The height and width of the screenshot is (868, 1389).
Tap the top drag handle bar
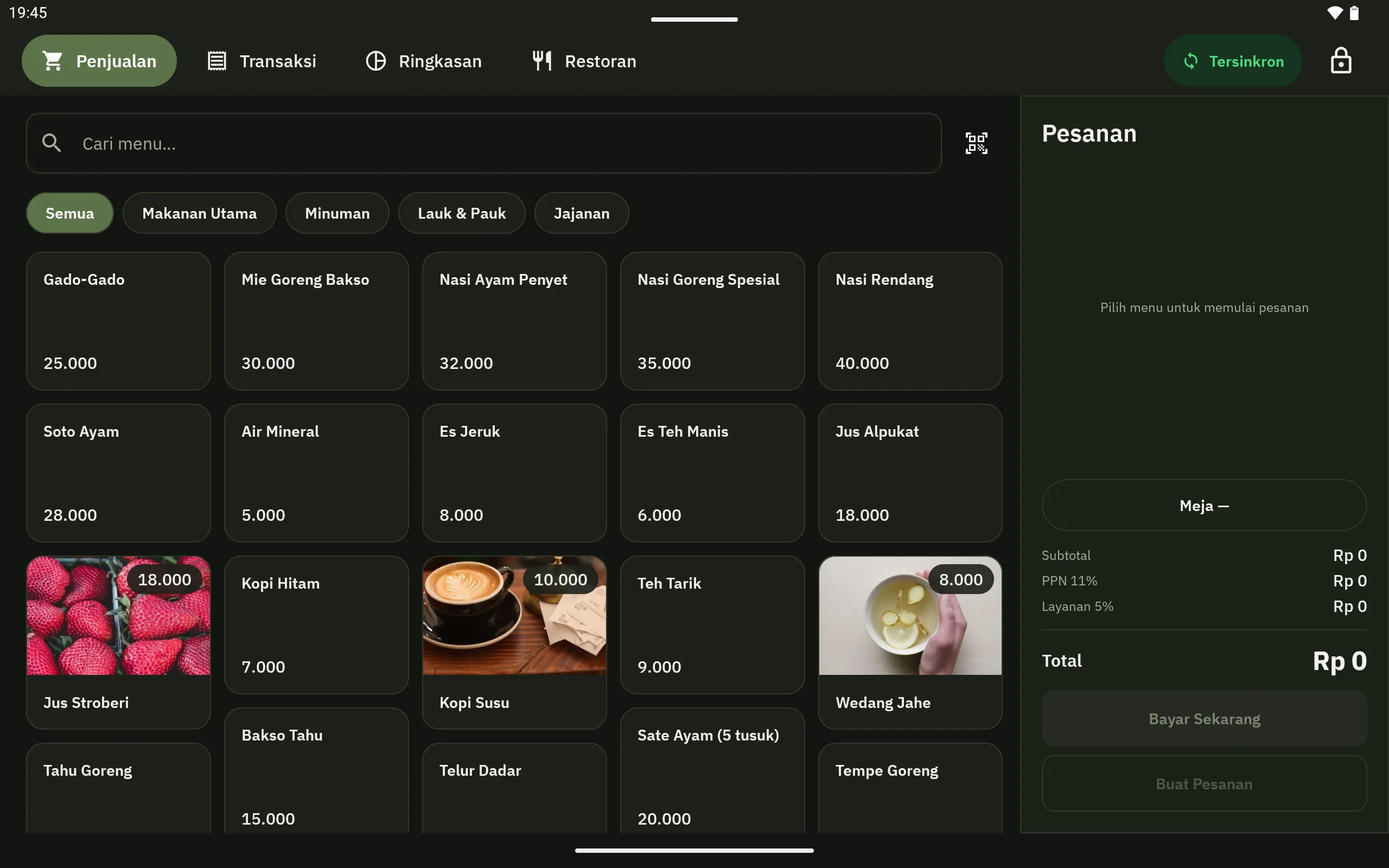coord(694,20)
